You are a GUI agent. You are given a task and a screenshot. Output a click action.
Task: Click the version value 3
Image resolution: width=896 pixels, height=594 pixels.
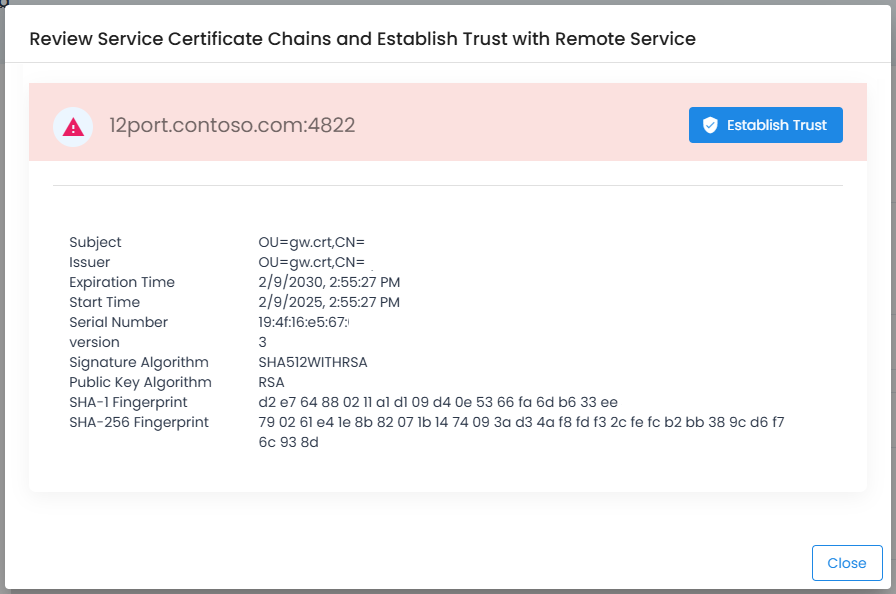(263, 342)
